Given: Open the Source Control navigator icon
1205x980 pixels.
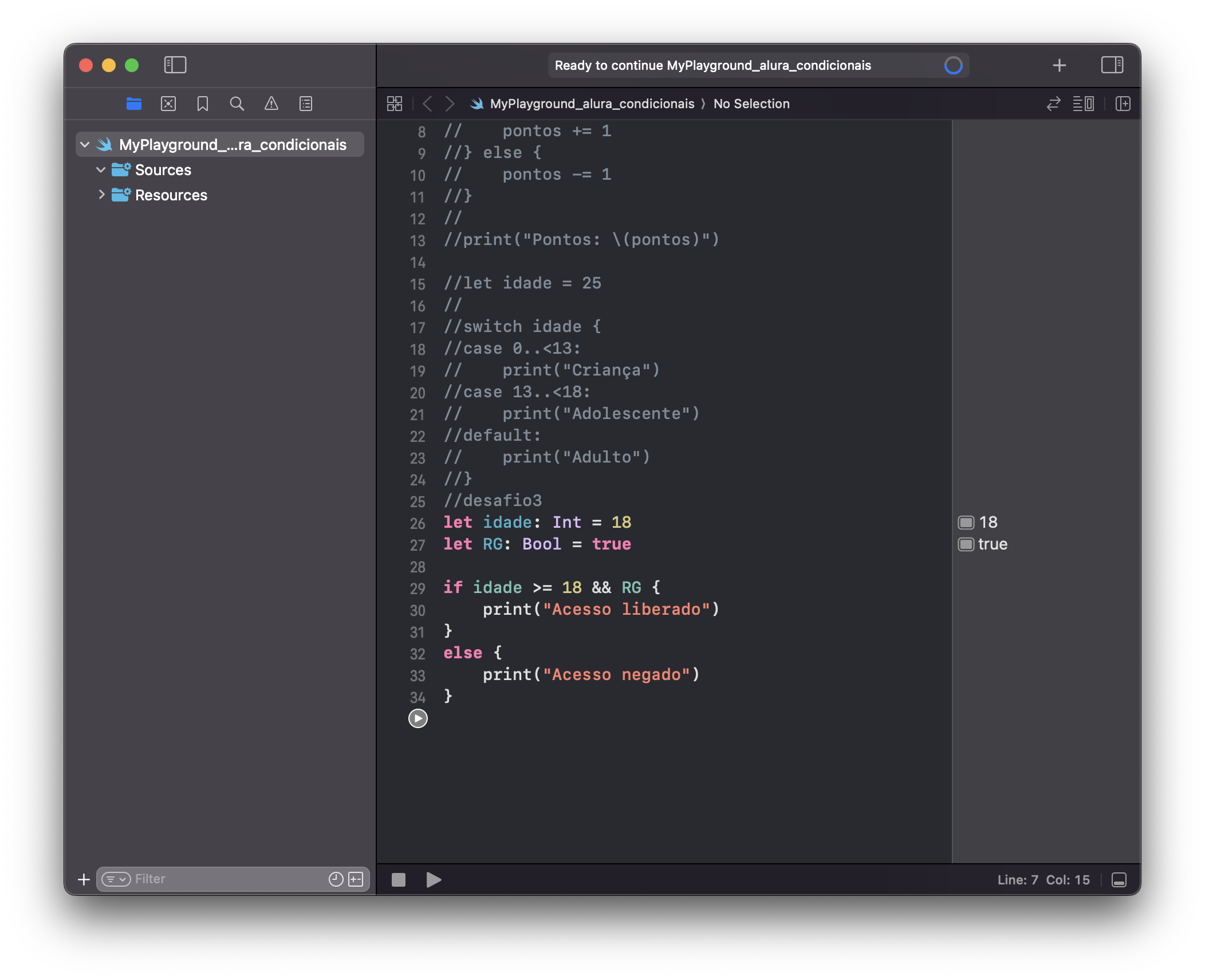Looking at the screenshot, I should (168, 104).
